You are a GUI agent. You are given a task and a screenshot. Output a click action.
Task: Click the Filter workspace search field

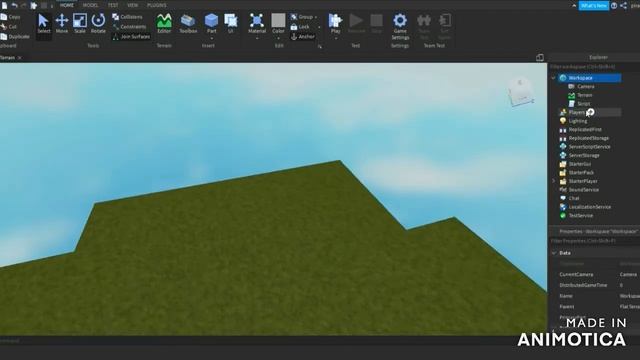click(594, 67)
